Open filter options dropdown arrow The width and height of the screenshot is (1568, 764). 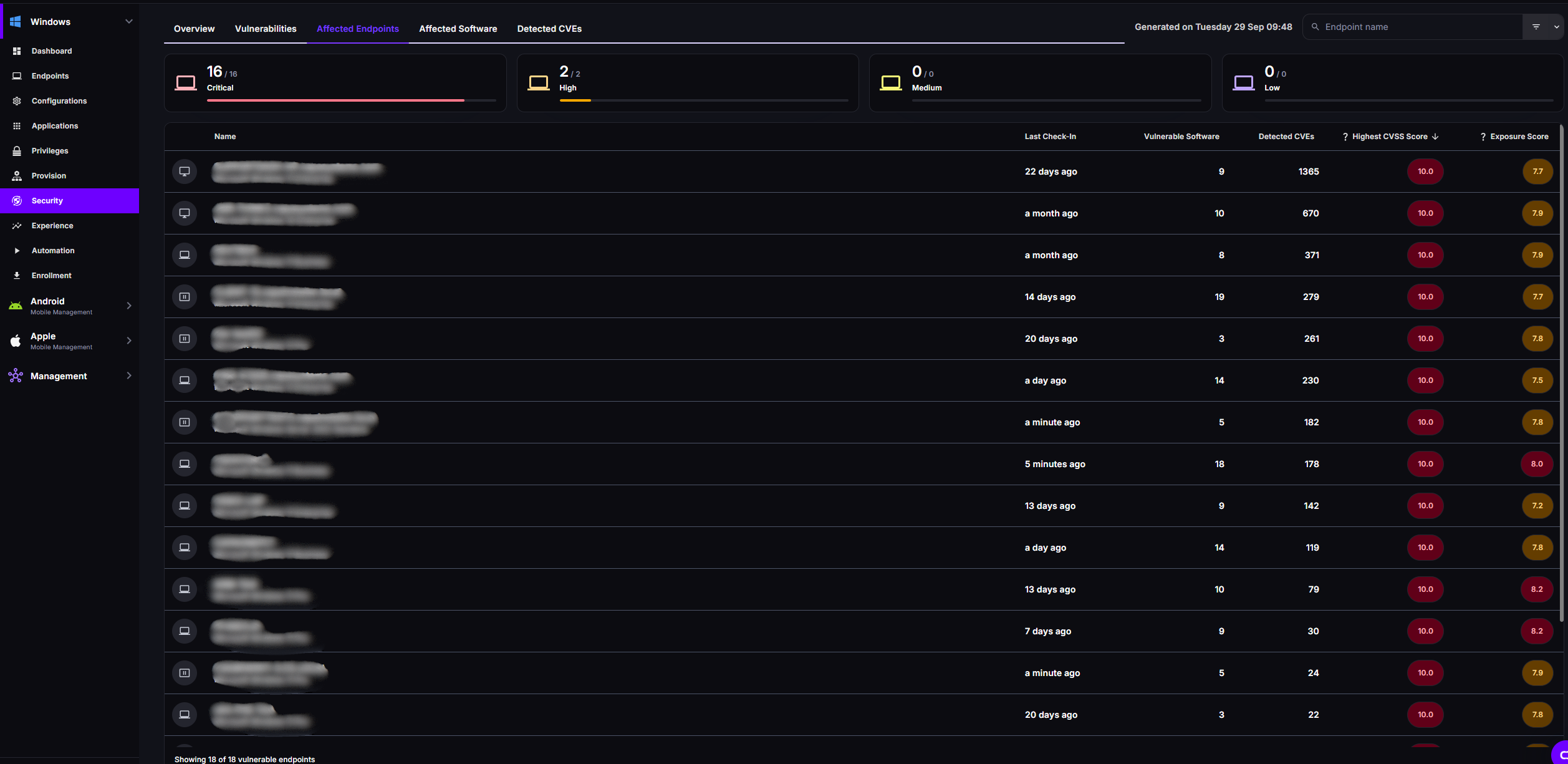coord(1557,27)
